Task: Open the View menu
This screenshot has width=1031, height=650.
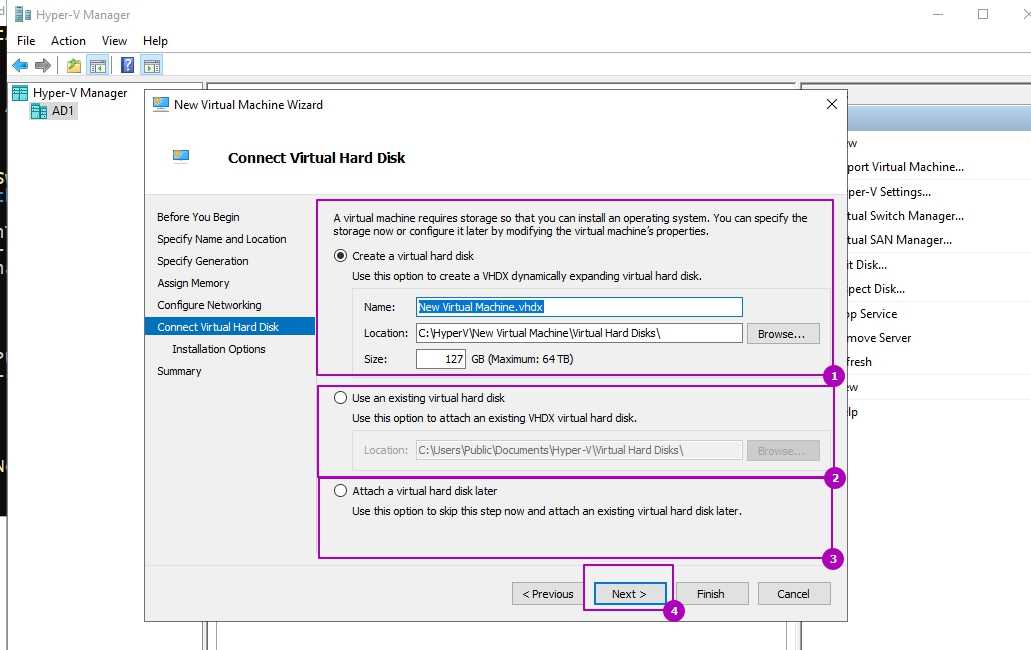Action: (x=114, y=41)
